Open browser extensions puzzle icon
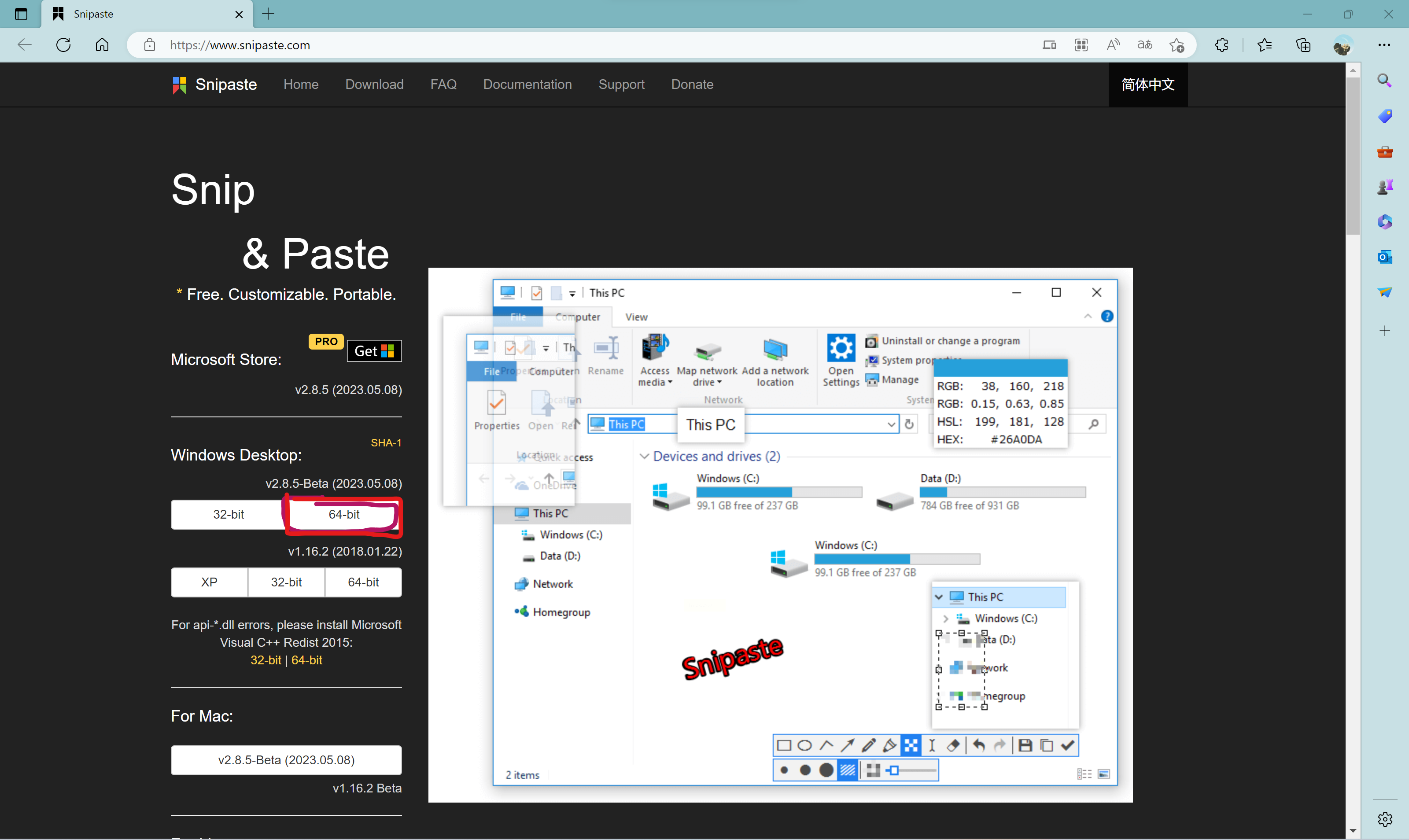The height and width of the screenshot is (840, 1409). coord(1221,45)
